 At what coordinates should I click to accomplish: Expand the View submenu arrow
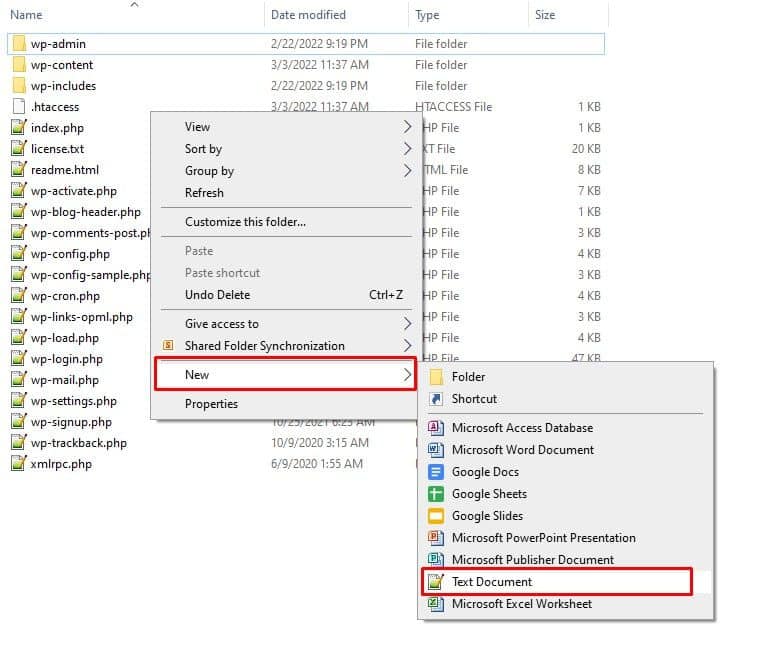[x=407, y=127]
